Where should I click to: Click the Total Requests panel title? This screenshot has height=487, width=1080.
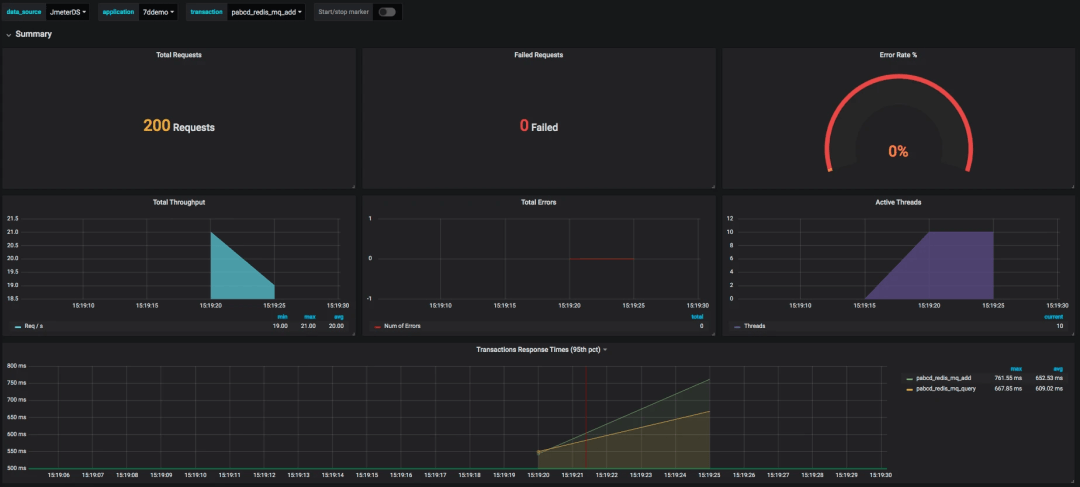179,54
